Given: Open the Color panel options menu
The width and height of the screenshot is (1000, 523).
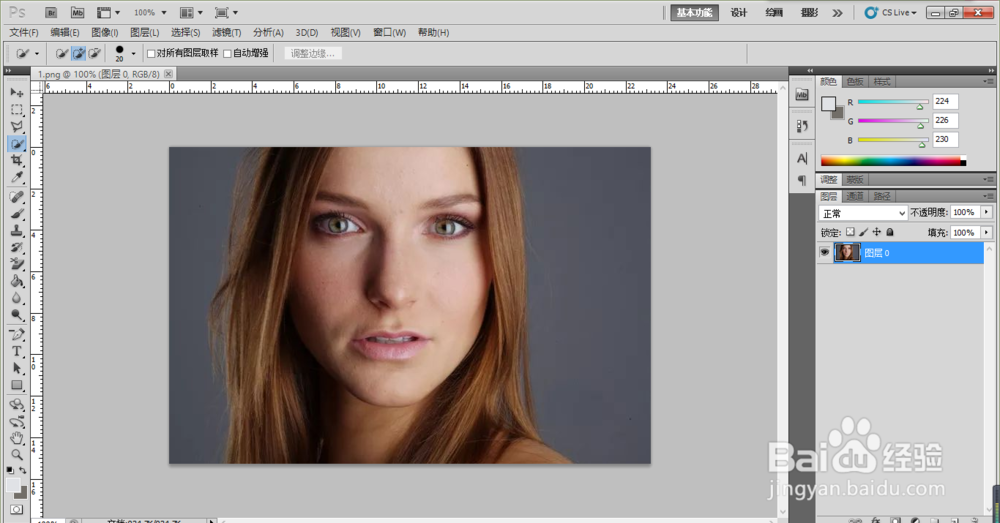Looking at the screenshot, I should pyautogui.click(x=989, y=82).
